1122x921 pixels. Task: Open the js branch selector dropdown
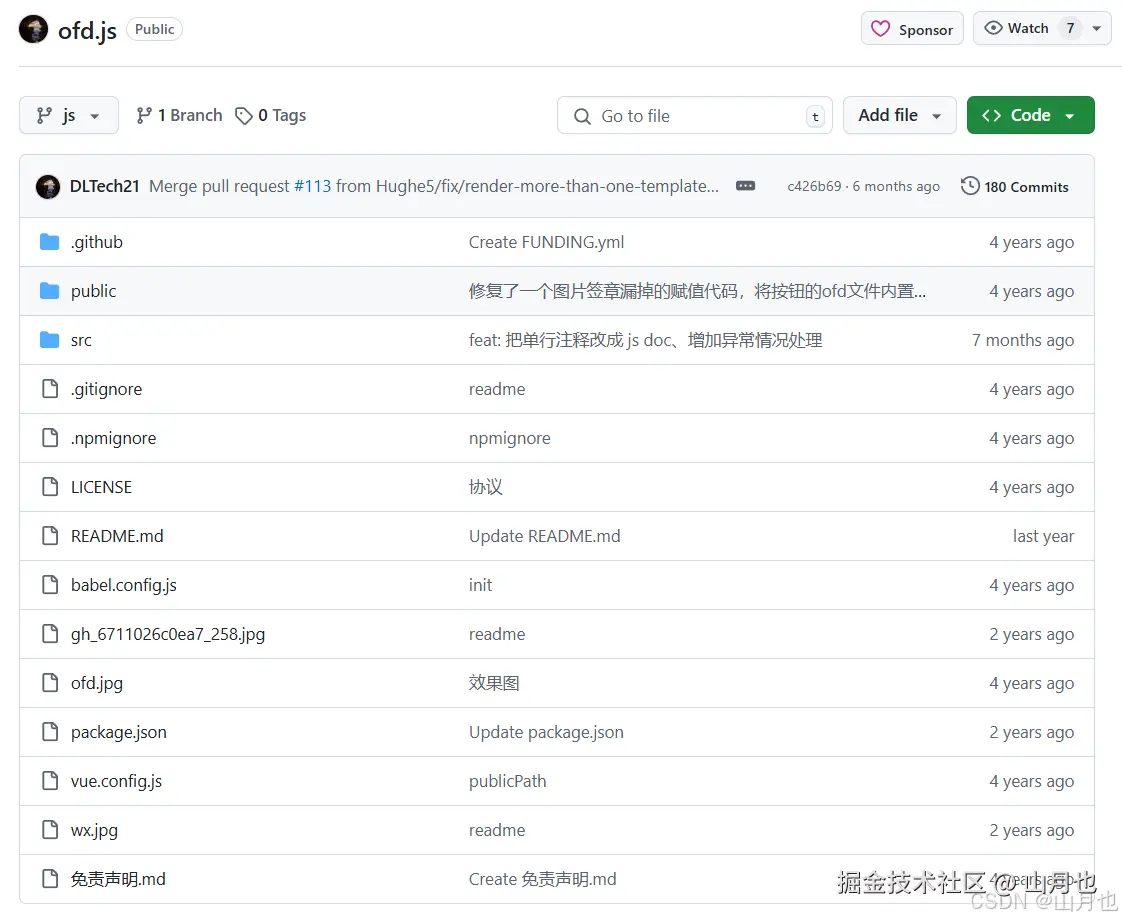[x=69, y=115]
